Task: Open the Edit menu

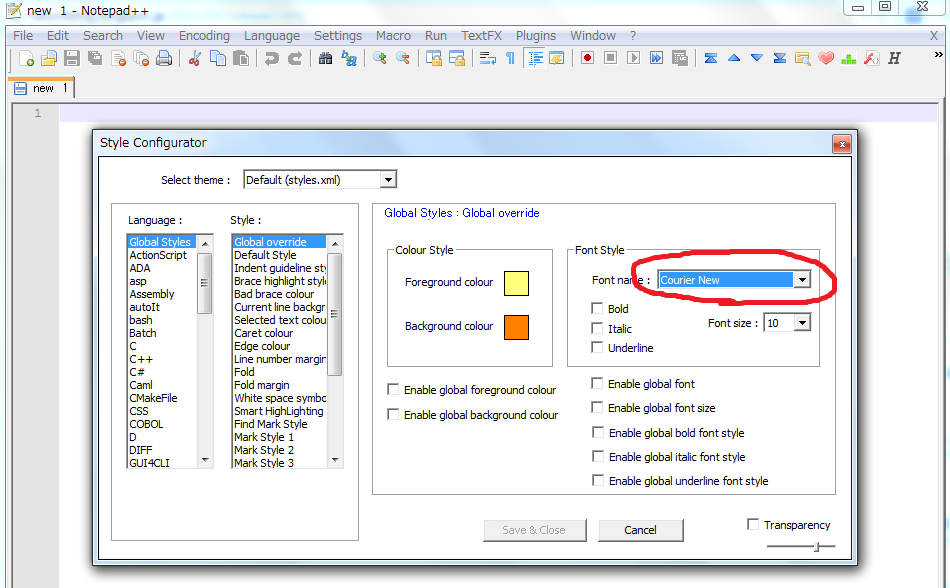Action: click(x=58, y=36)
